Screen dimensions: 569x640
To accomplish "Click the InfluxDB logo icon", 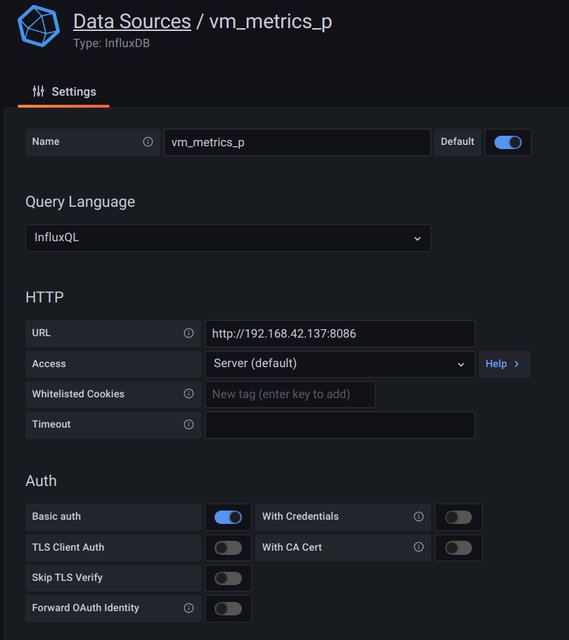I will [39, 26].
